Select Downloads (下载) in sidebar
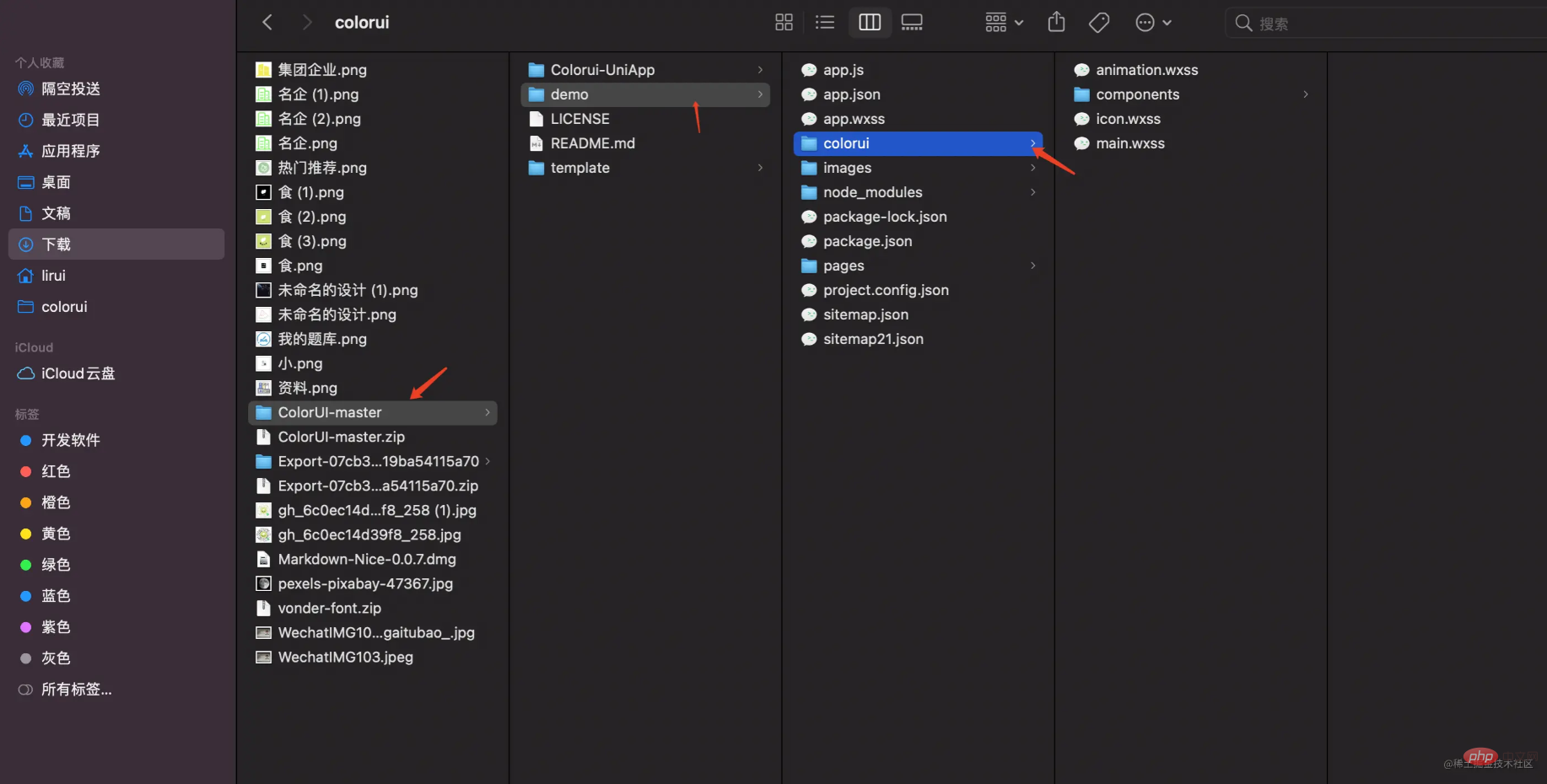The image size is (1547, 784). point(116,244)
